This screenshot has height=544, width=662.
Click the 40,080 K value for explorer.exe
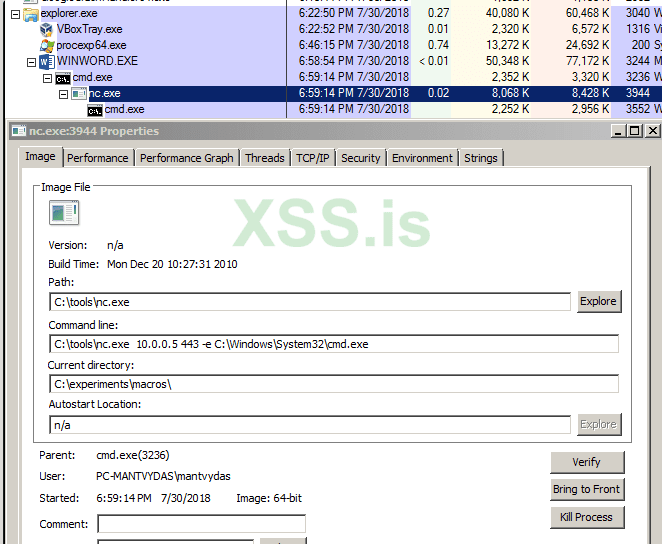507,13
